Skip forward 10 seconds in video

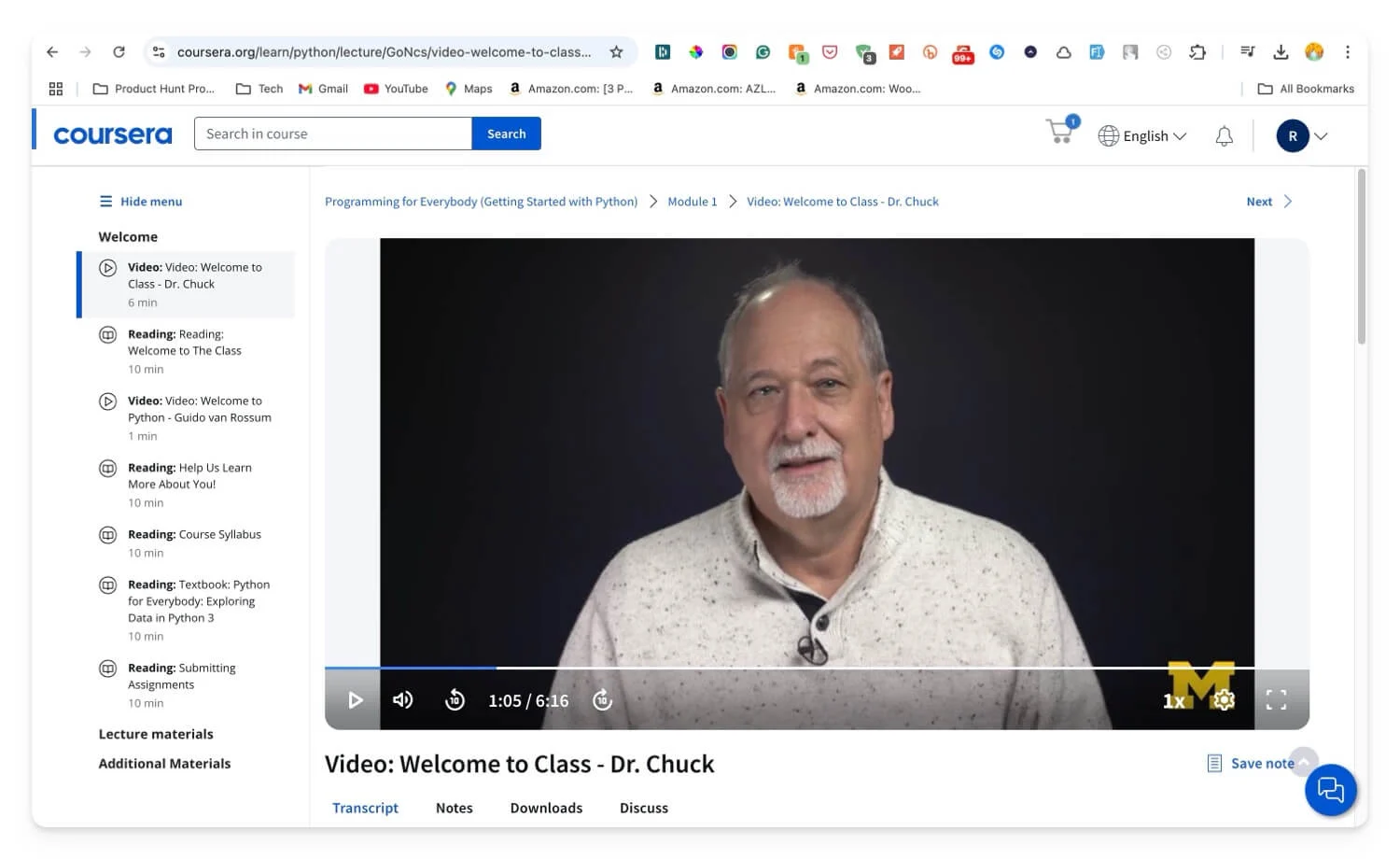(603, 700)
